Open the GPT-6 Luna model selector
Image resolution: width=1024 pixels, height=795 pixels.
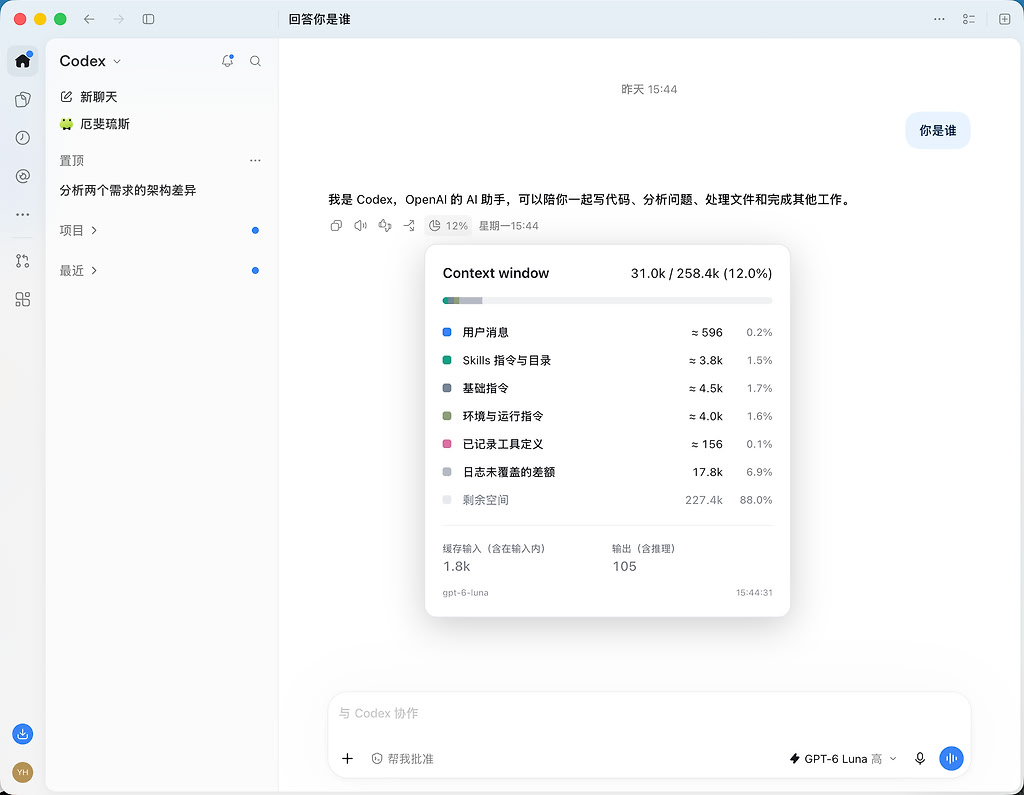pyautogui.click(x=843, y=758)
